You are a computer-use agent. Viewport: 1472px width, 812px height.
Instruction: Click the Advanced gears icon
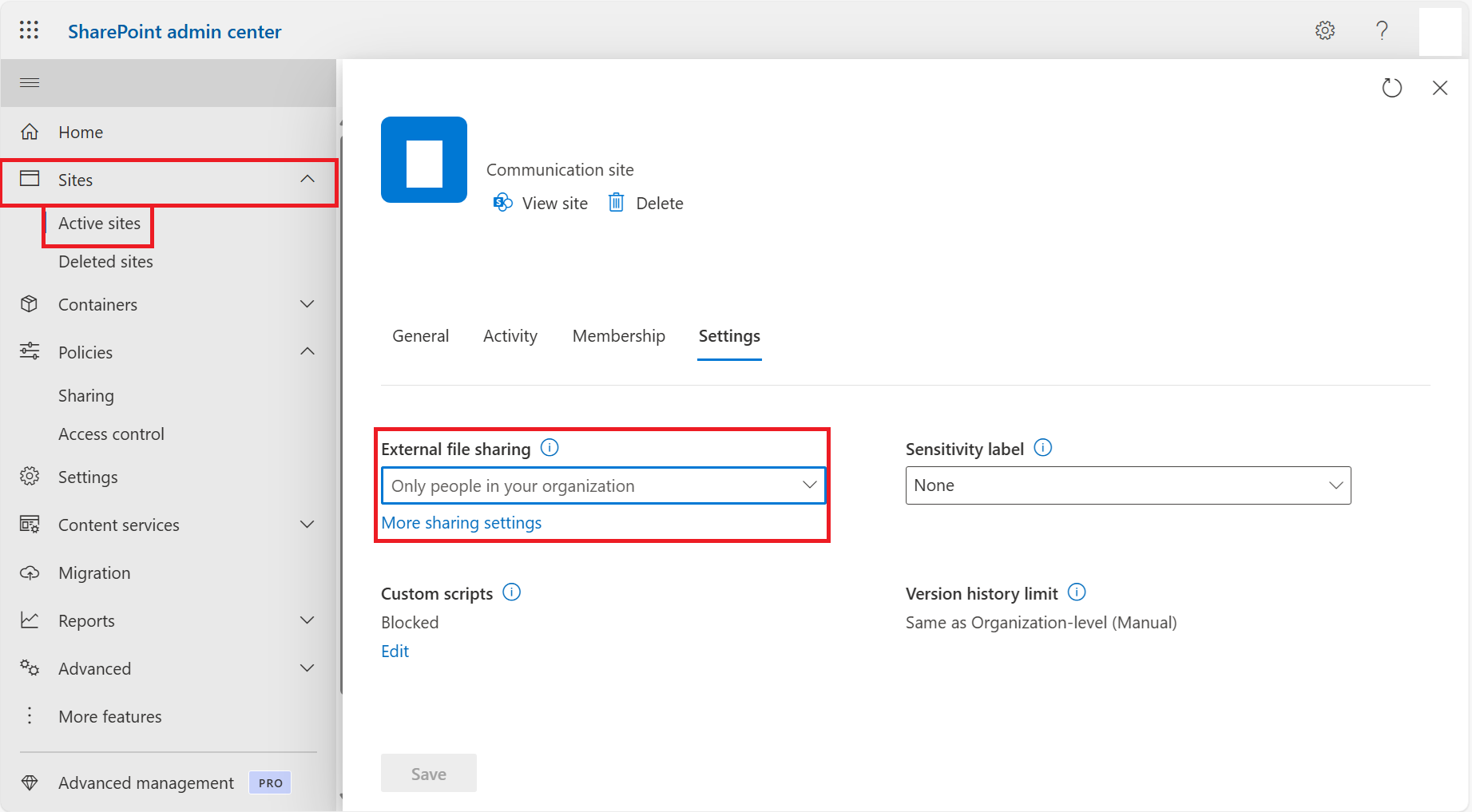pos(30,667)
